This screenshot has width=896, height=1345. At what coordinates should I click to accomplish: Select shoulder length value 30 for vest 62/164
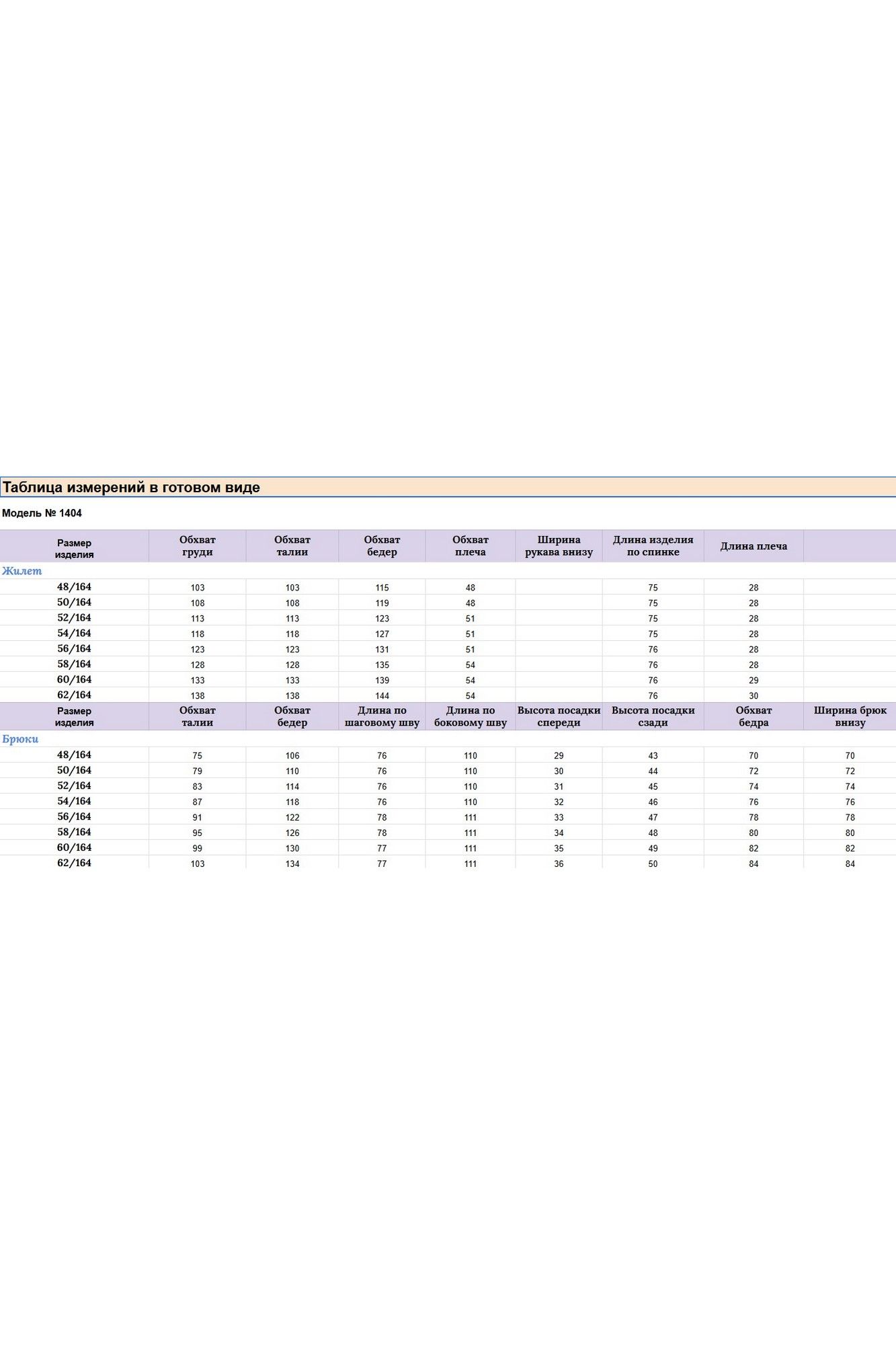pos(754,696)
